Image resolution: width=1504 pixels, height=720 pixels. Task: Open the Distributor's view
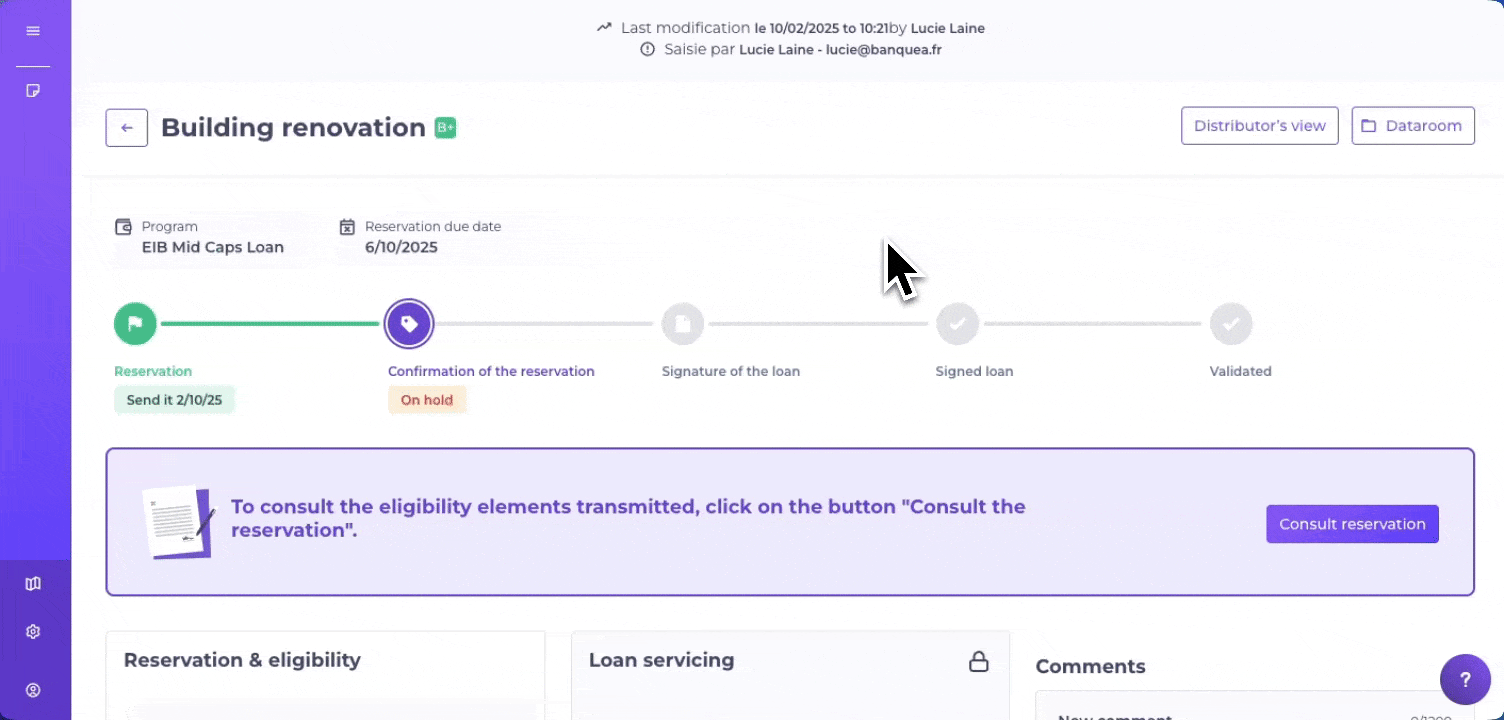[x=1259, y=126]
